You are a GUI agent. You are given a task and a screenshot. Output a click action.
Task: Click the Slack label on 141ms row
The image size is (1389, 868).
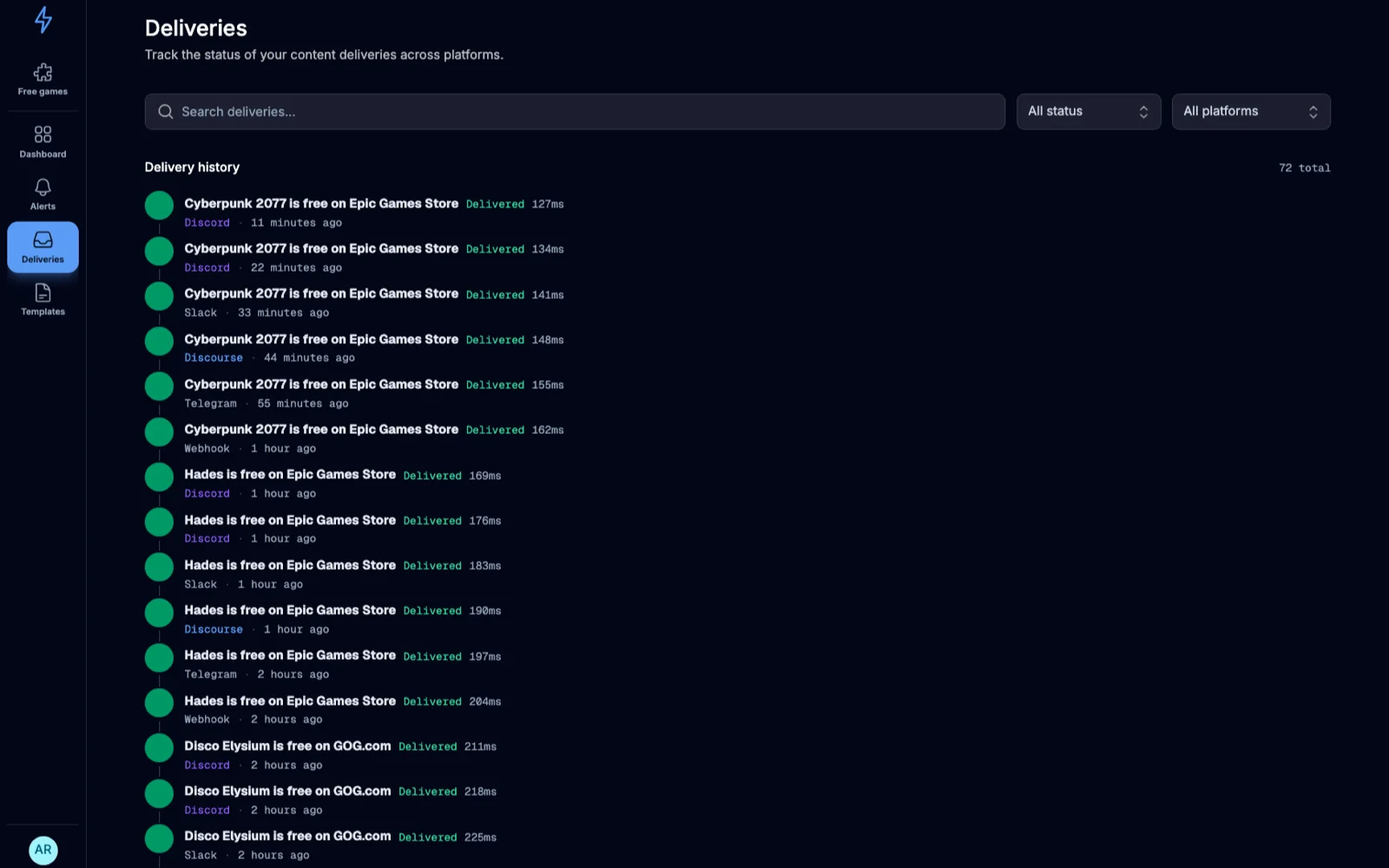click(201, 313)
